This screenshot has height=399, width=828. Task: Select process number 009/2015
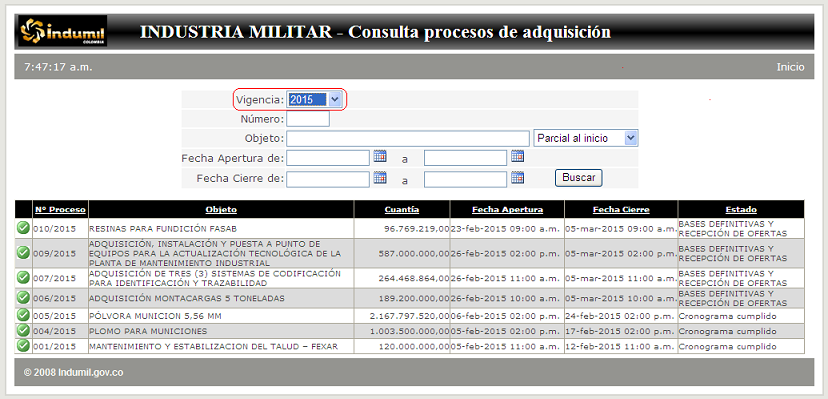click(55, 253)
